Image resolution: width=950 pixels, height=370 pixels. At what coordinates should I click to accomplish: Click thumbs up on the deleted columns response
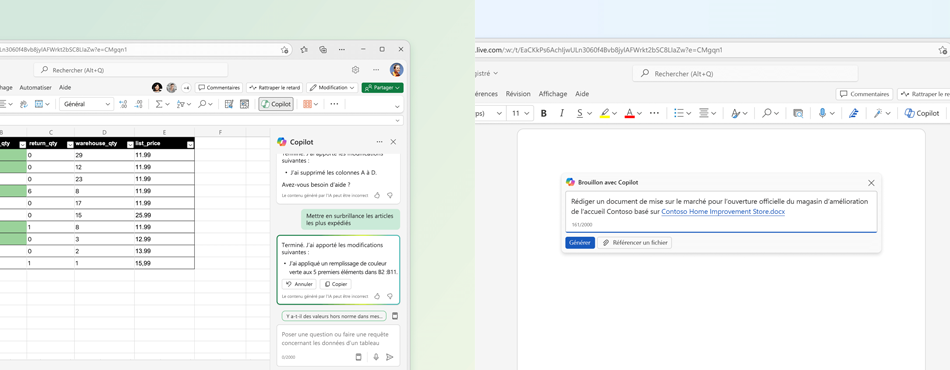coord(377,195)
